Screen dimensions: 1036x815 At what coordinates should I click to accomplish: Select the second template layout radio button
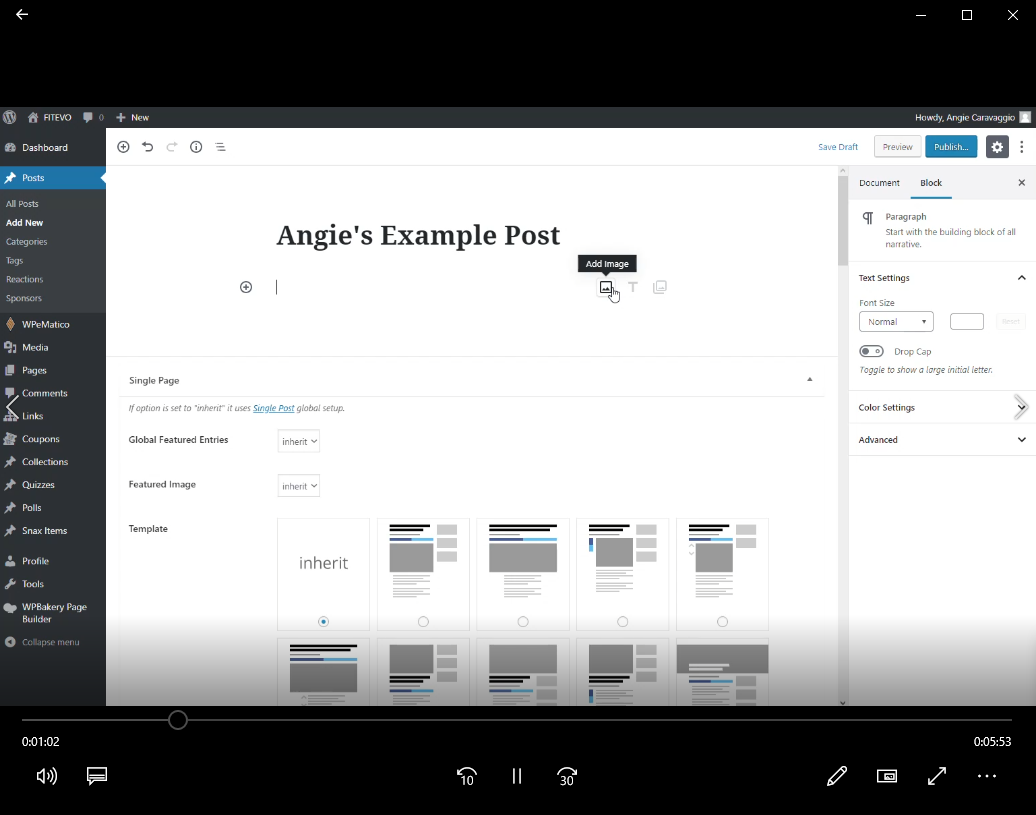coord(423,621)
